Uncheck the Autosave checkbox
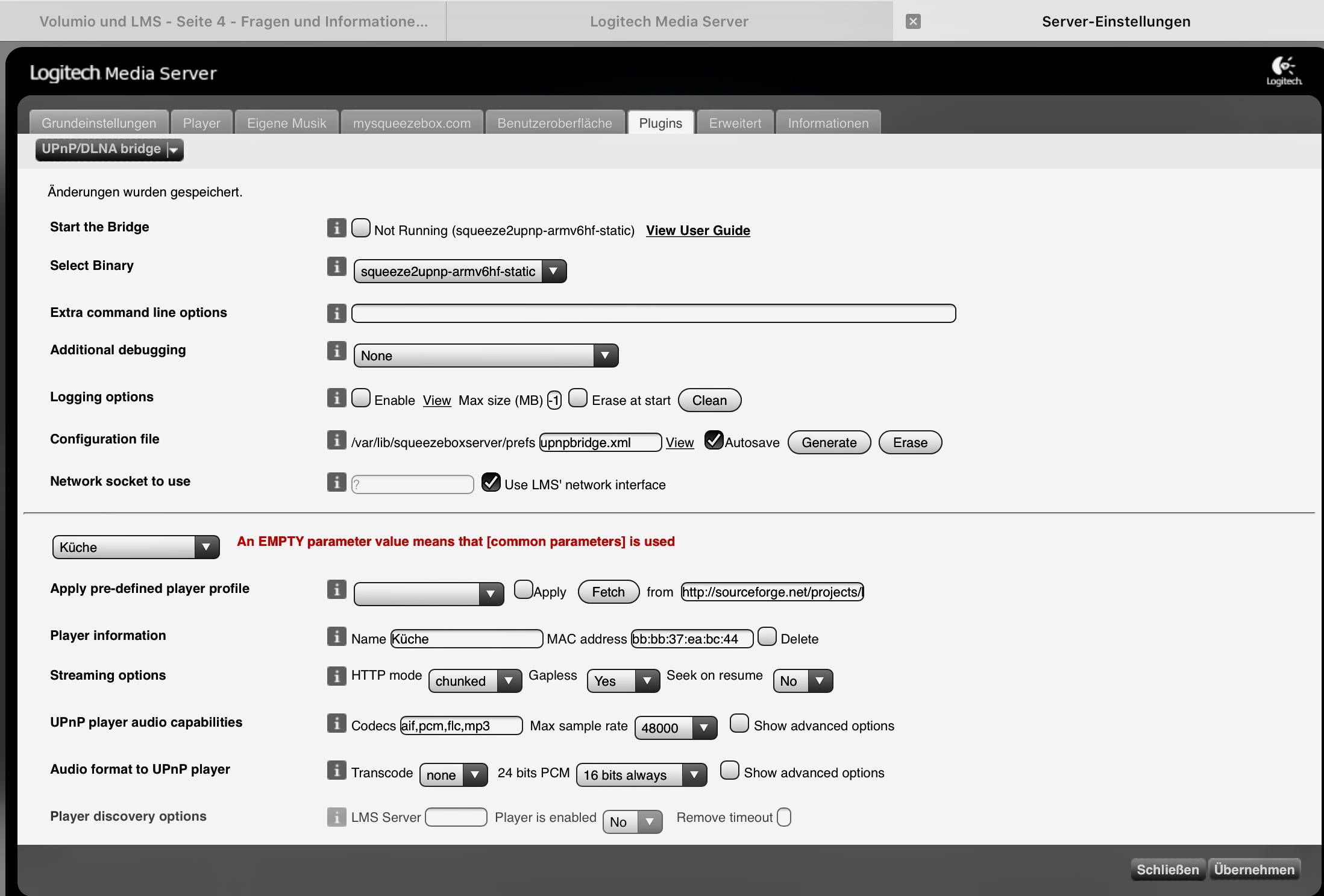 tap(714, 440)
